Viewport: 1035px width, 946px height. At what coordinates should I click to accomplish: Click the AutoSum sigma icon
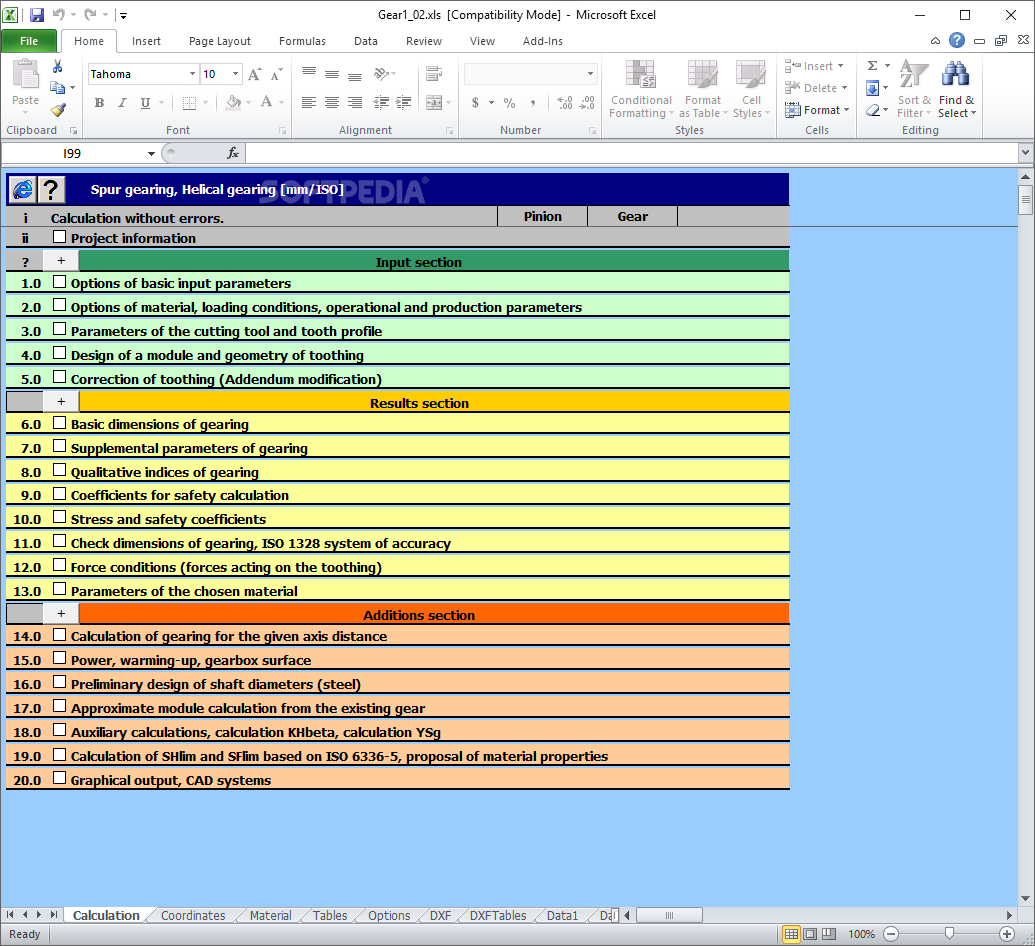click(873, 65)
